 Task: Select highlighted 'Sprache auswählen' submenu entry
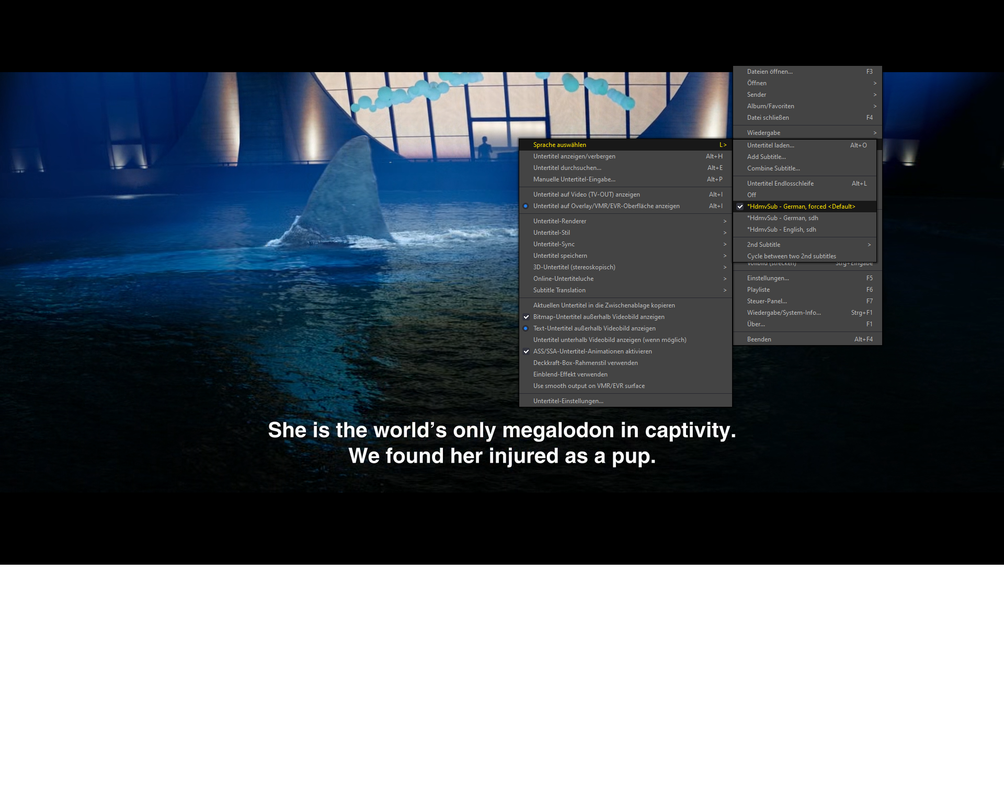(625, 145)
